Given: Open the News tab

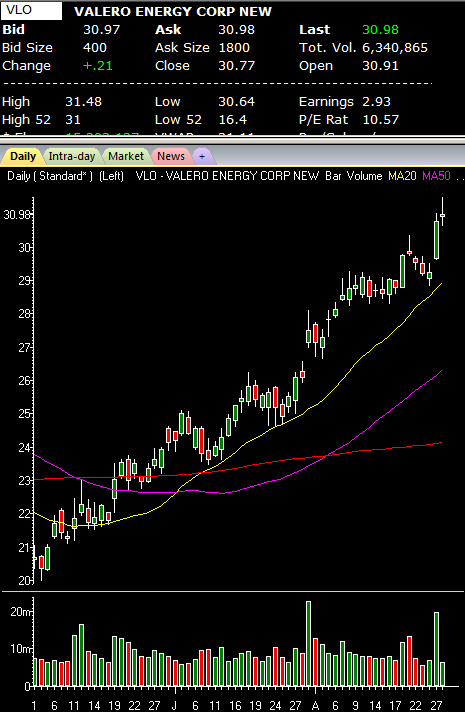Looking at the screenshot, I should point(171,156).
